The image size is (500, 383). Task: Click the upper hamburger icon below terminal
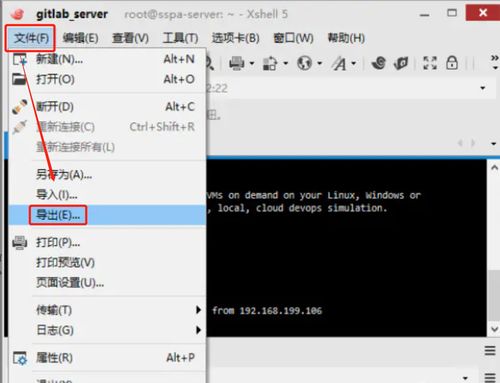[x=490, y=351]
